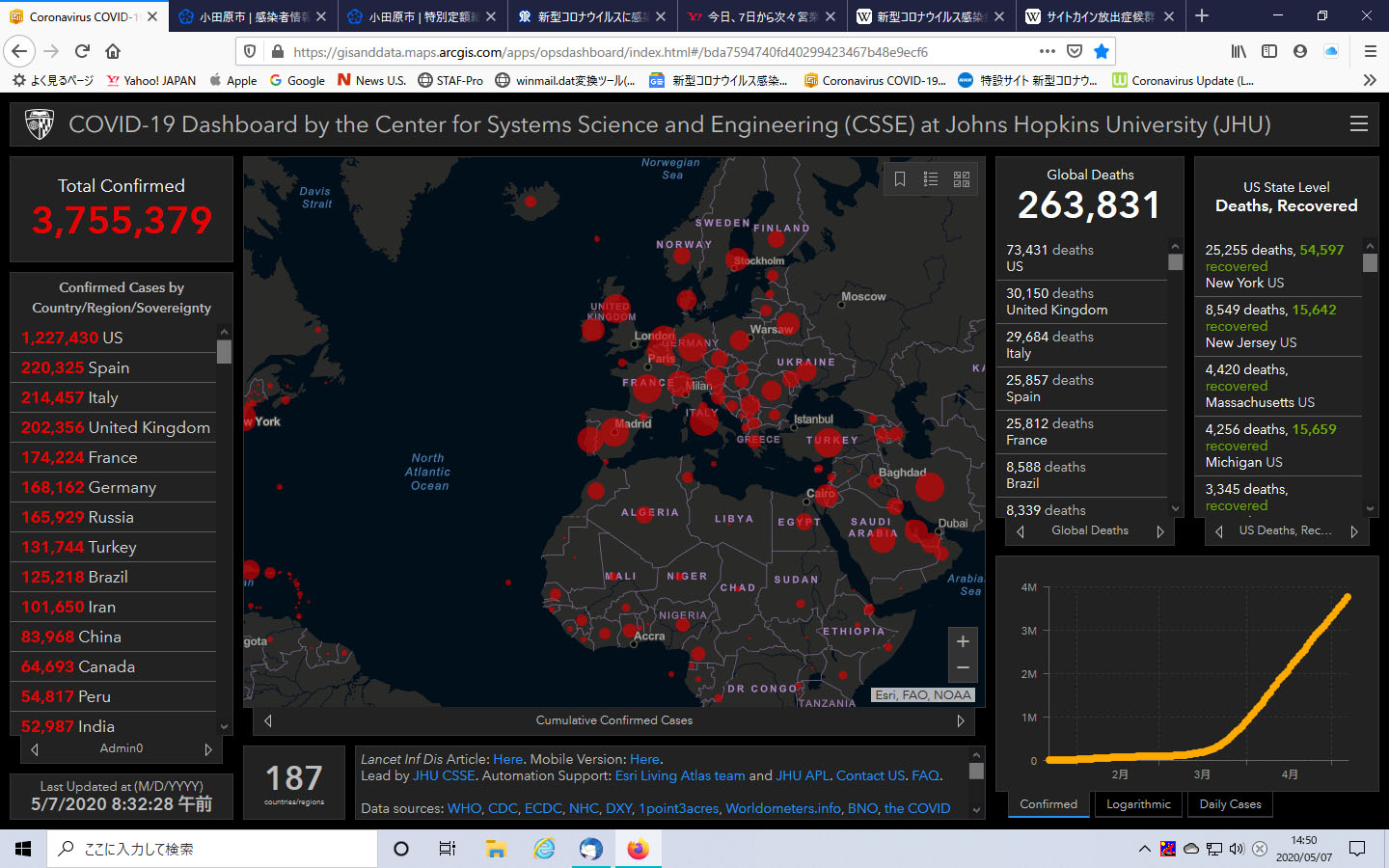
Task: Go to next Global Deaths panel arrow
Action: (x=1160, y=531)
